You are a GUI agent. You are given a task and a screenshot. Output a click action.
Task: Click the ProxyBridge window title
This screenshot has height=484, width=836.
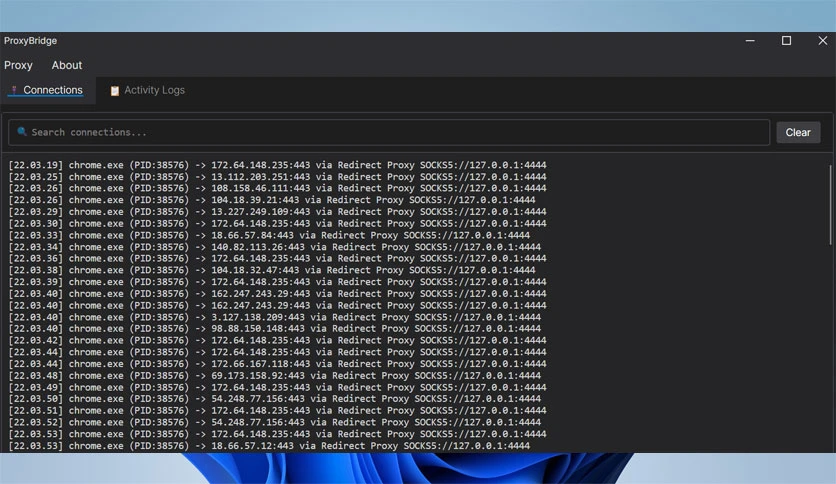point(30,41)
